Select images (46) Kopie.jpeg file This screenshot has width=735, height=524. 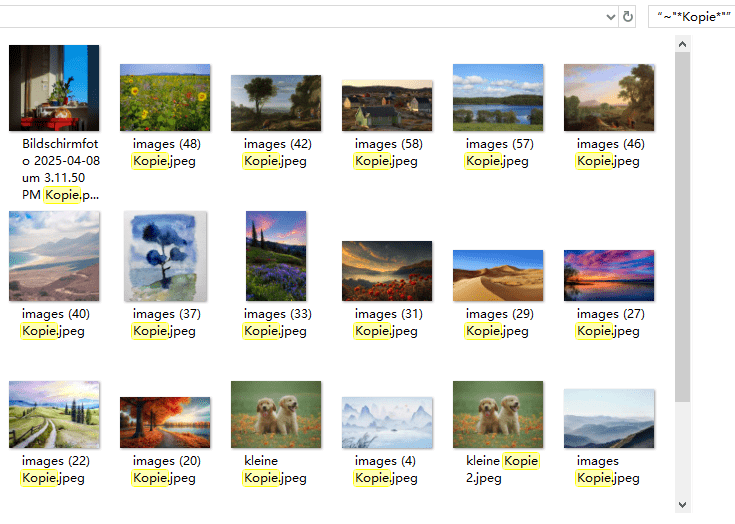(609, 98)
